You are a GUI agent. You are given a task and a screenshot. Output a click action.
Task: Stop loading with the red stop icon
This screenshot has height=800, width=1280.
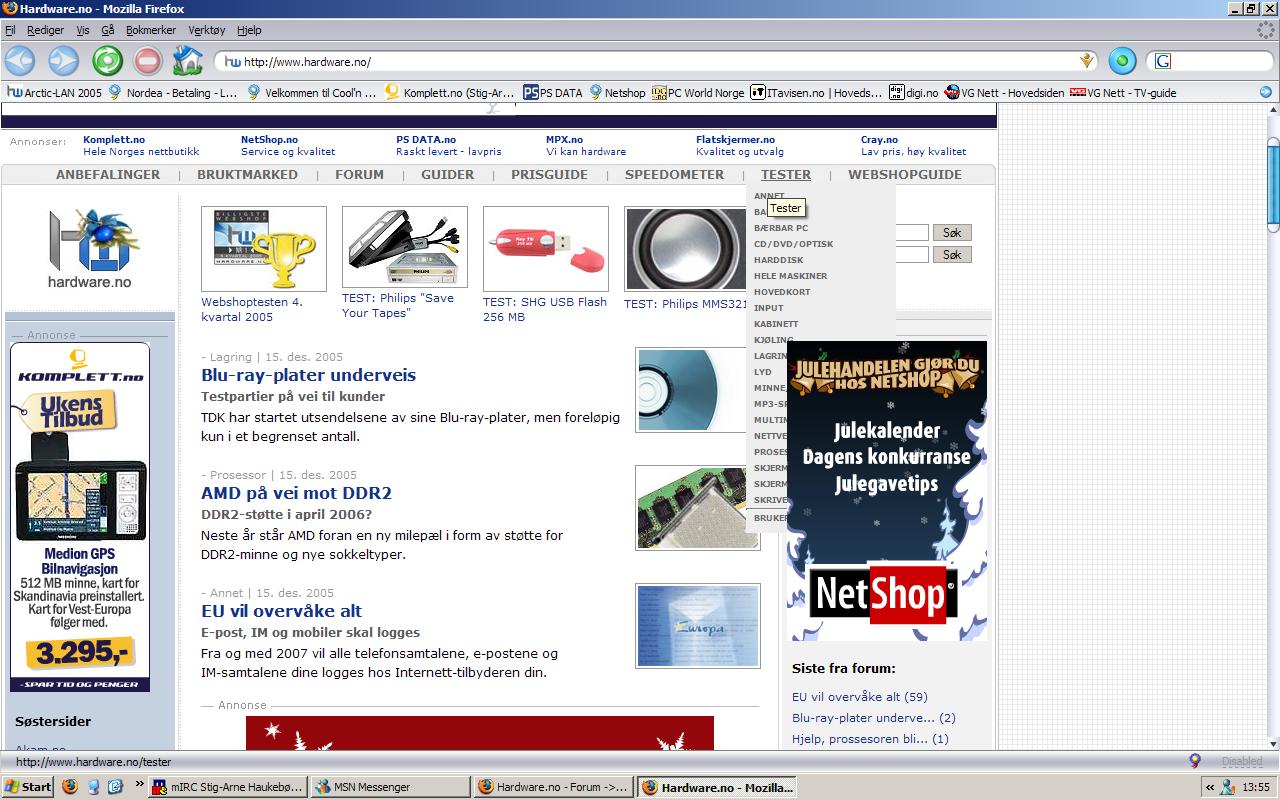147,61
